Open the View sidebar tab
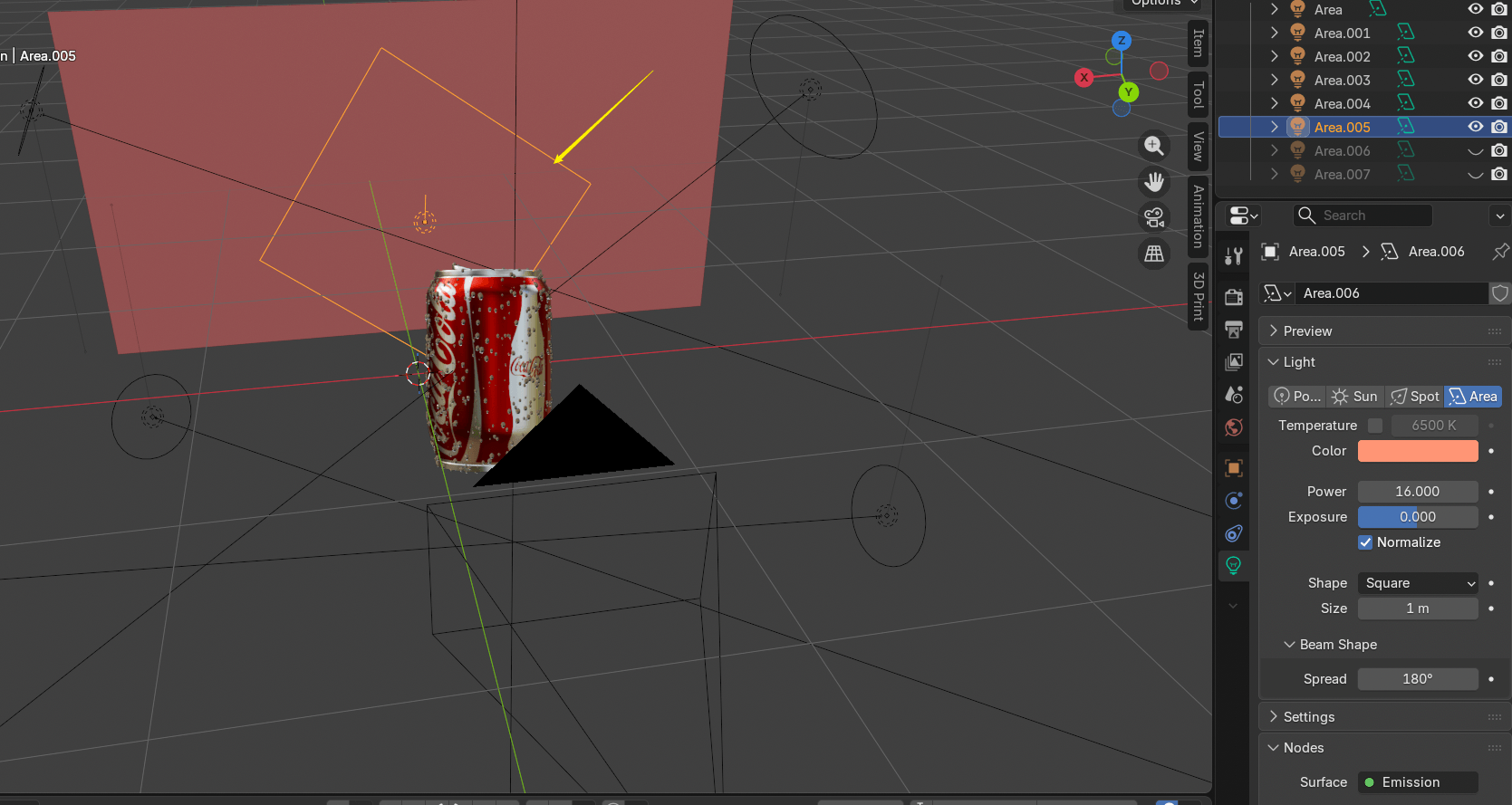This screenshot has width=1512, height=805. [1198, 146]
